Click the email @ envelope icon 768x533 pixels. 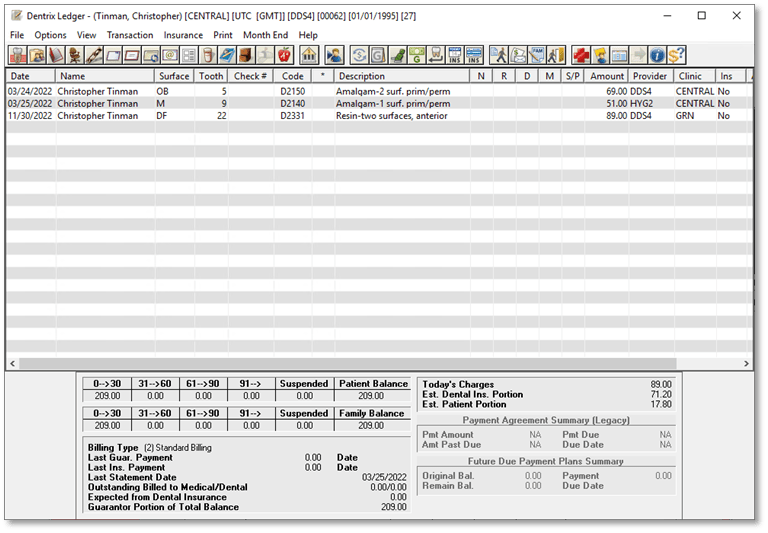pyautogui.click(x=170, y=55)
